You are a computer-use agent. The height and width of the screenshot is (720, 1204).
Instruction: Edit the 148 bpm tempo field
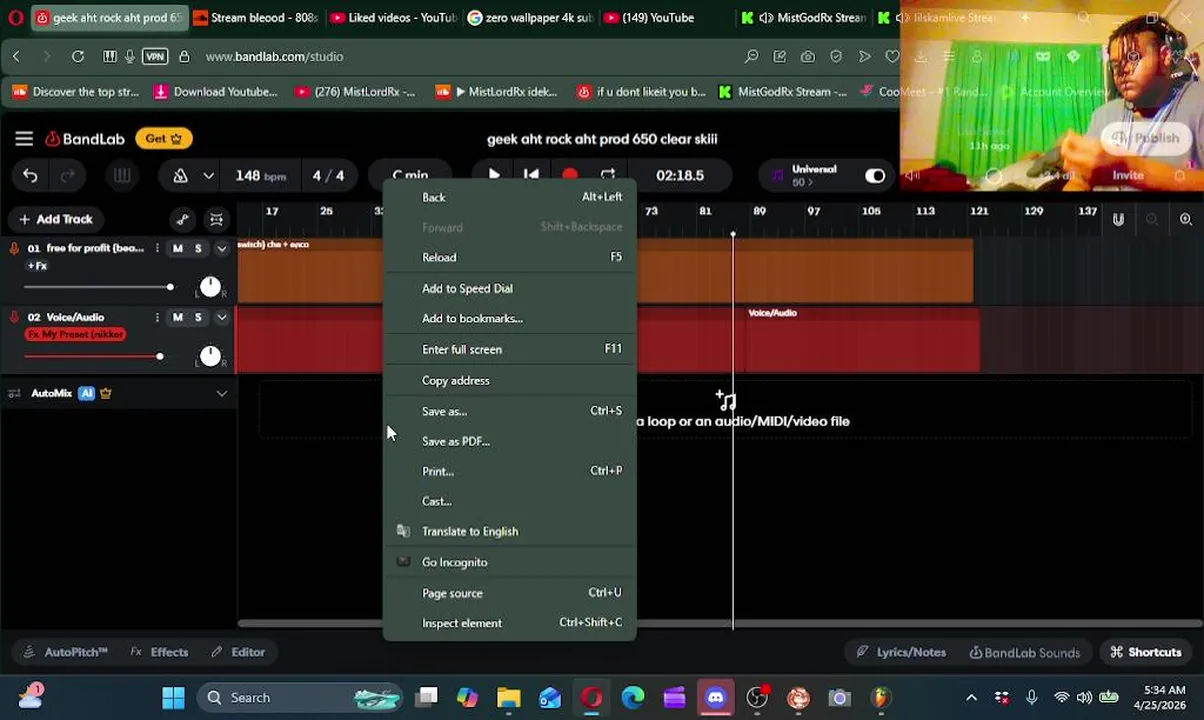(x=261, y=176)
